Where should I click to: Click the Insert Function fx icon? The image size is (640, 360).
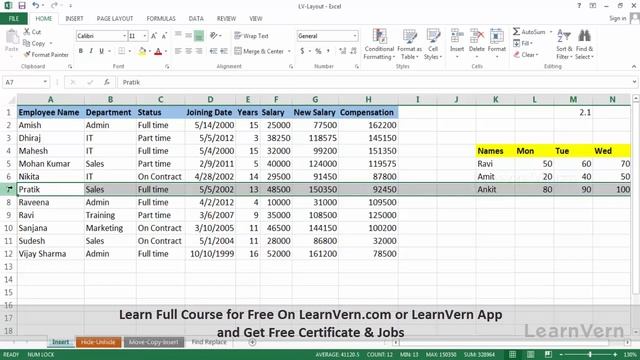(x=107, y=82)
